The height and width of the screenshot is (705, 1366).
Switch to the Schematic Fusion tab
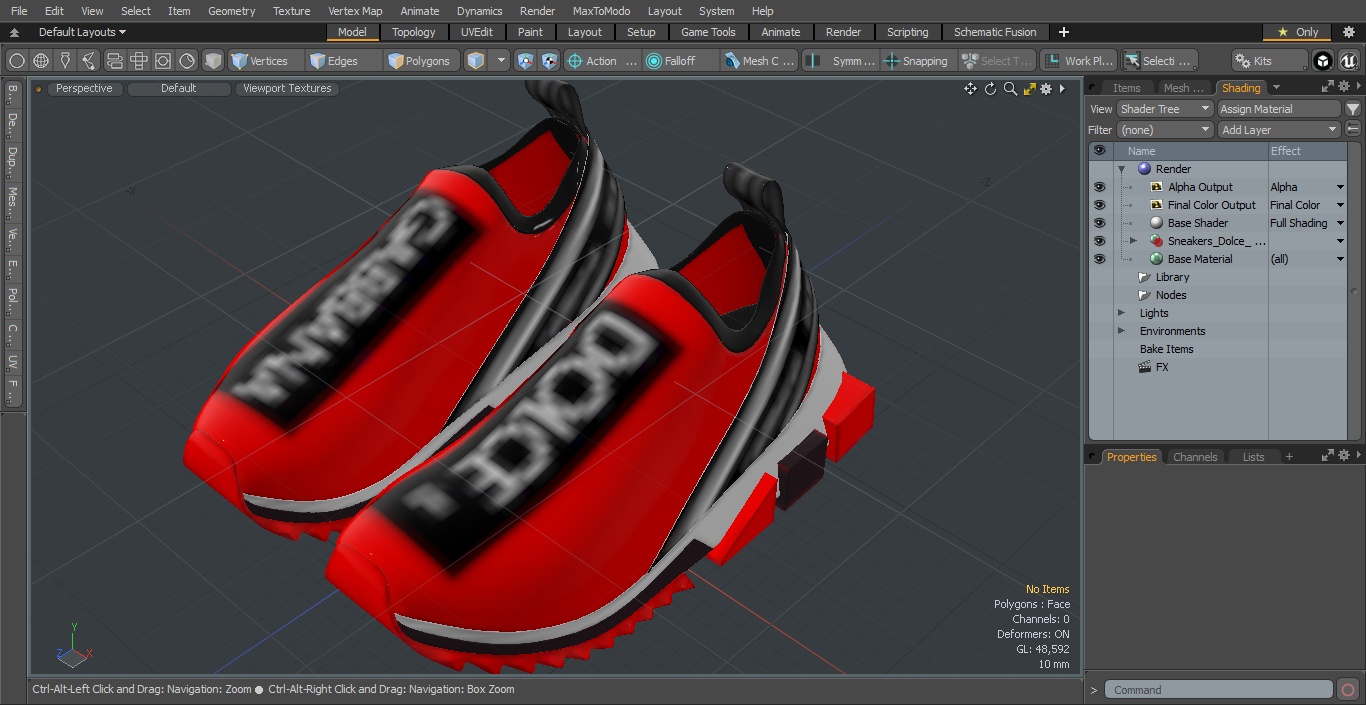pyautogui.click(x=995, y=32)
